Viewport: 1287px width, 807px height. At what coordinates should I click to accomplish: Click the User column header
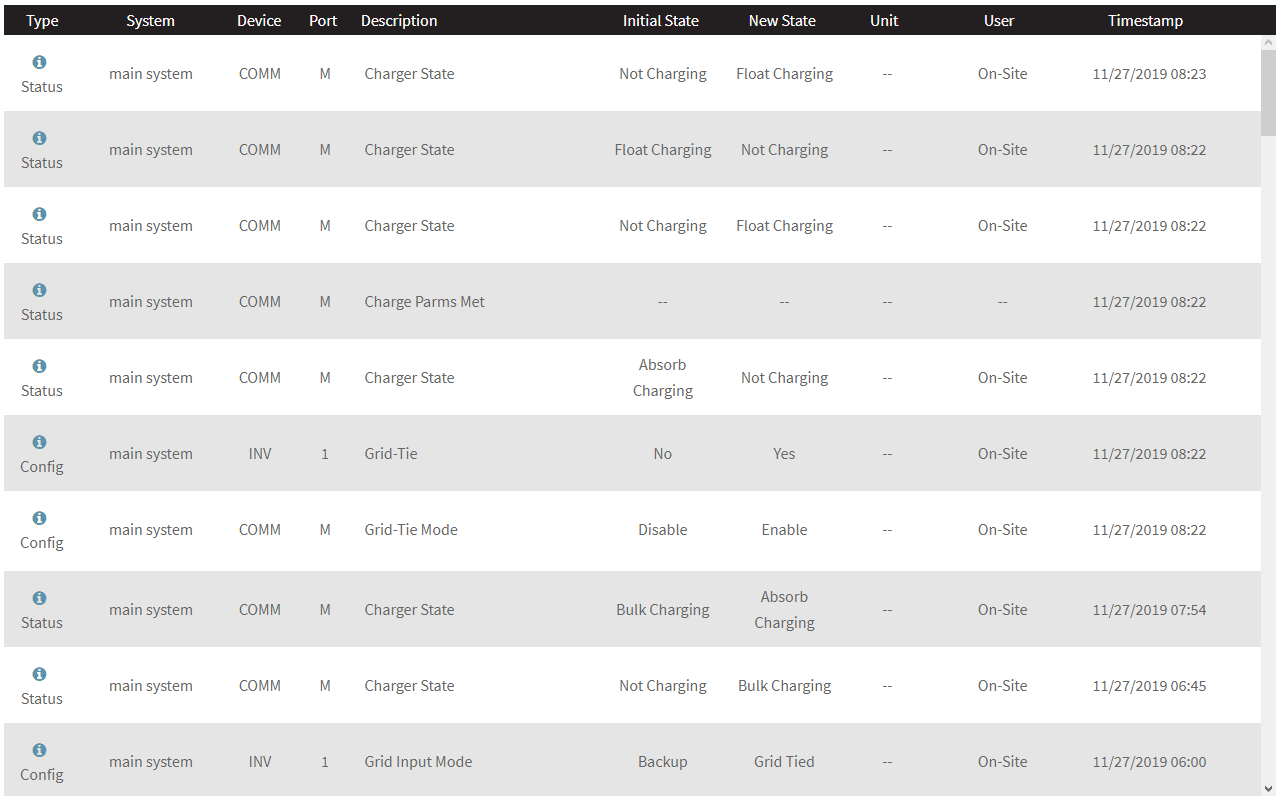coord(999,21)
